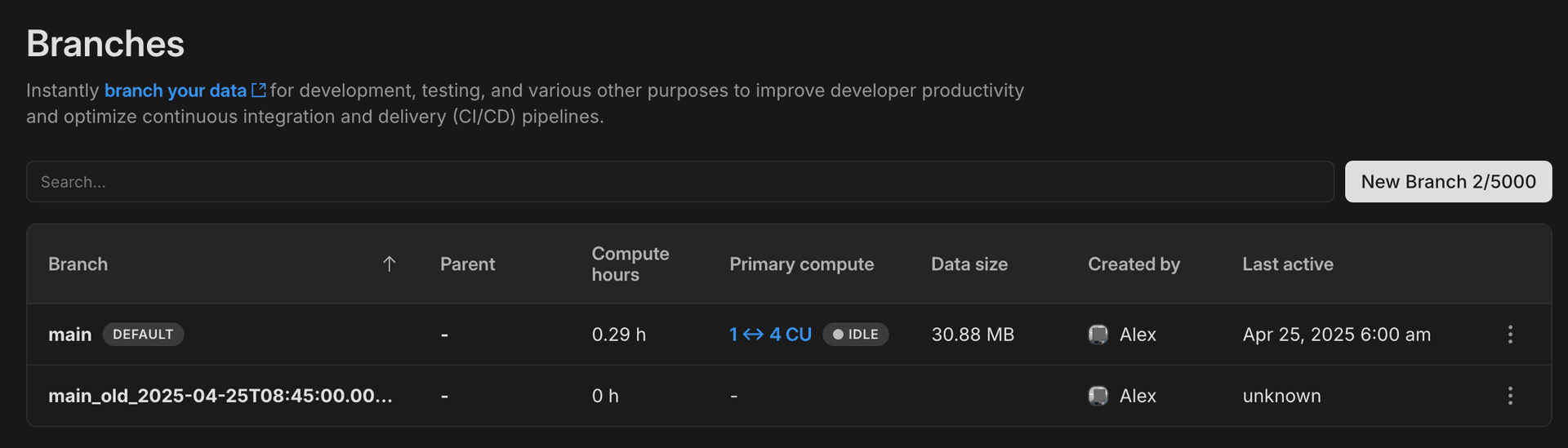Click the Compute hours column header

(x=630, y=264)
